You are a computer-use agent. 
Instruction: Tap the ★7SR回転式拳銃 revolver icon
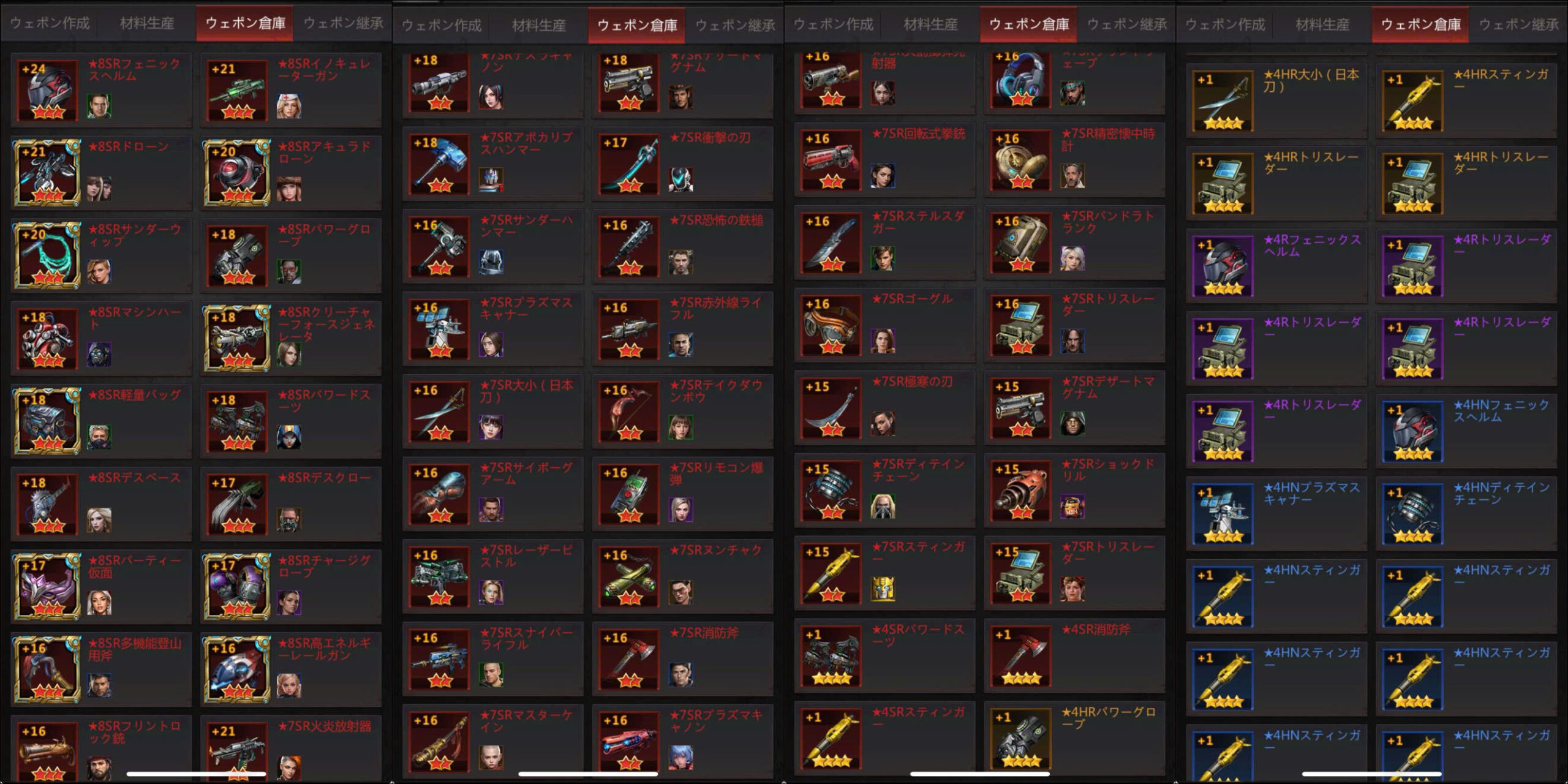[831, 160]
